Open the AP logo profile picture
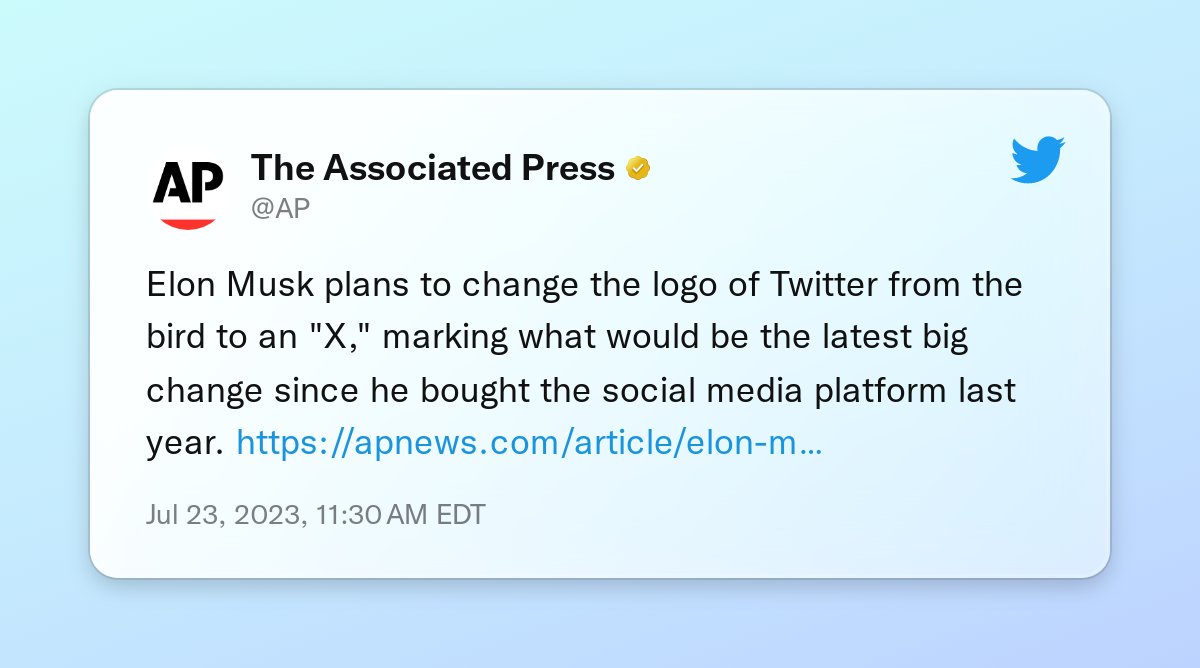 (186, 191)
